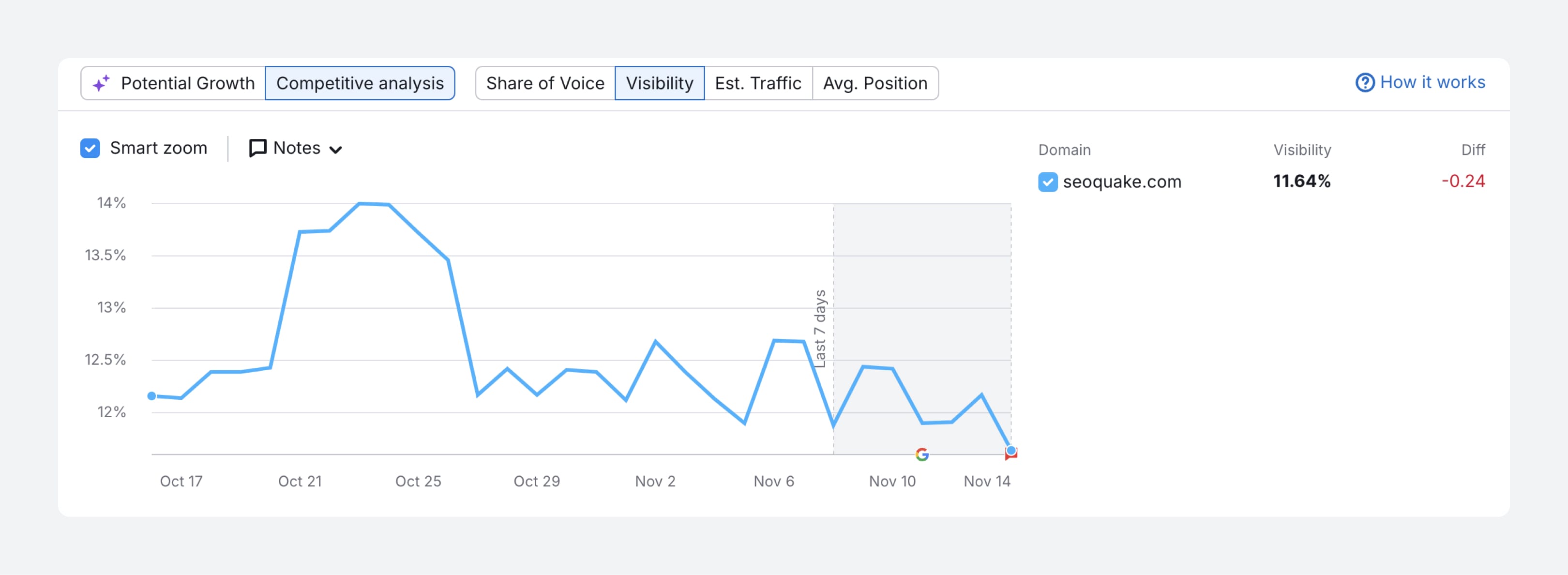Click the seoquake.com domain name

(1121, 182)
